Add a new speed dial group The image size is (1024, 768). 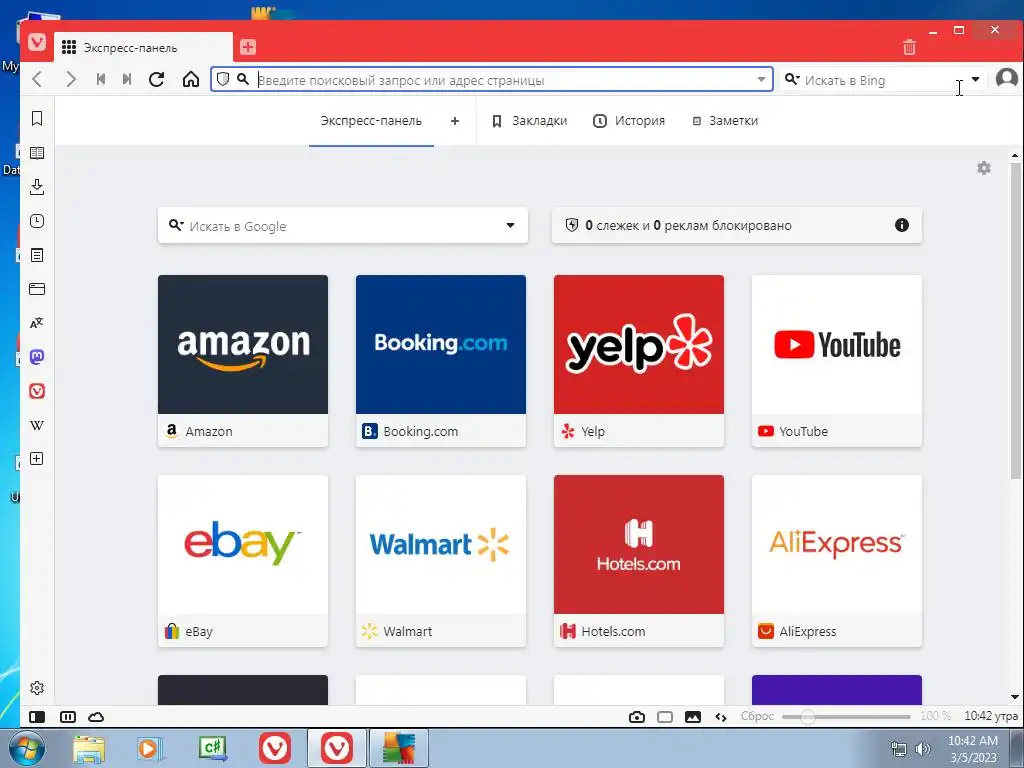pos(455,121)
